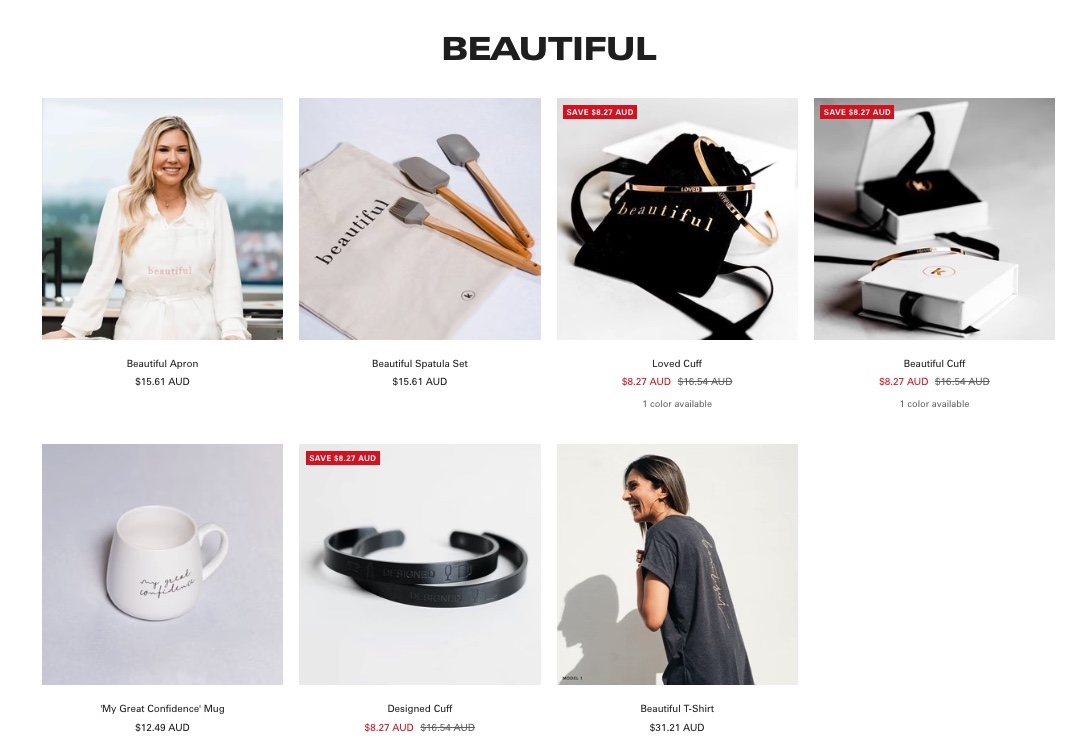The width and height of the screenshot is (1080, 753).
Task: Open the 'My Great Confidence' Mug image
Action: [163, 564]
